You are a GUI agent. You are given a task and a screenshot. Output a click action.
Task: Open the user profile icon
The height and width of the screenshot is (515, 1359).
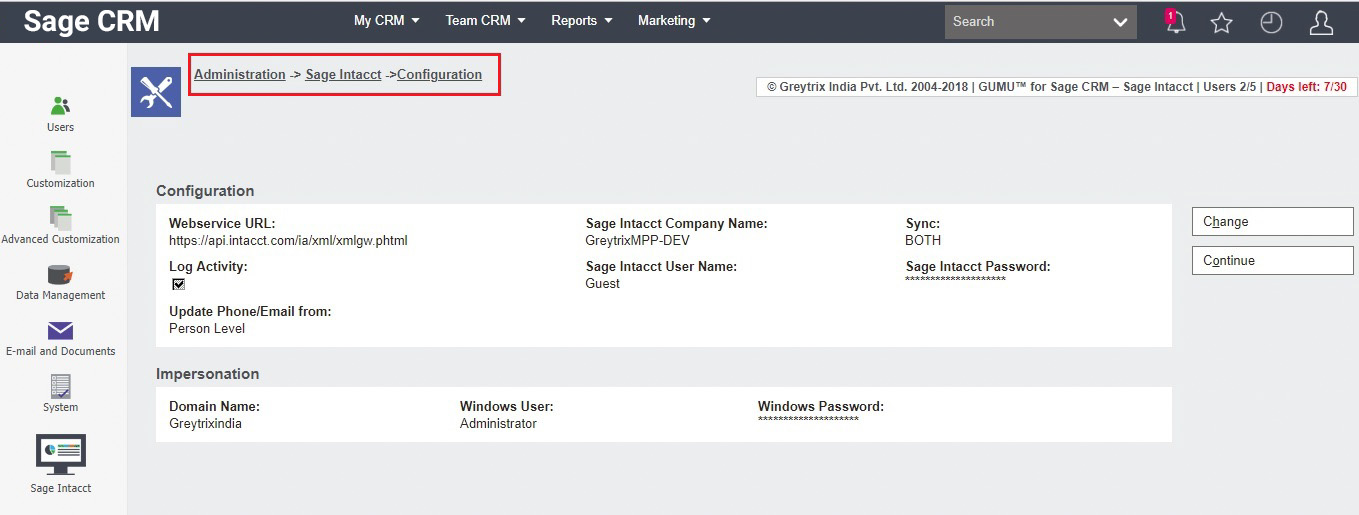[x=1321, y=23]
